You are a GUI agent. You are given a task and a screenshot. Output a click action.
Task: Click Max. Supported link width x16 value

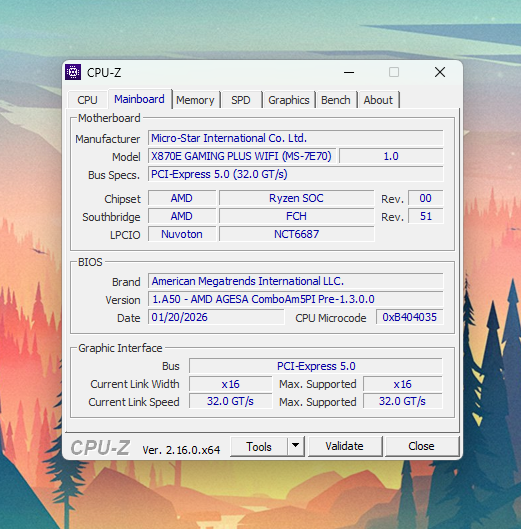pos(403,384)
